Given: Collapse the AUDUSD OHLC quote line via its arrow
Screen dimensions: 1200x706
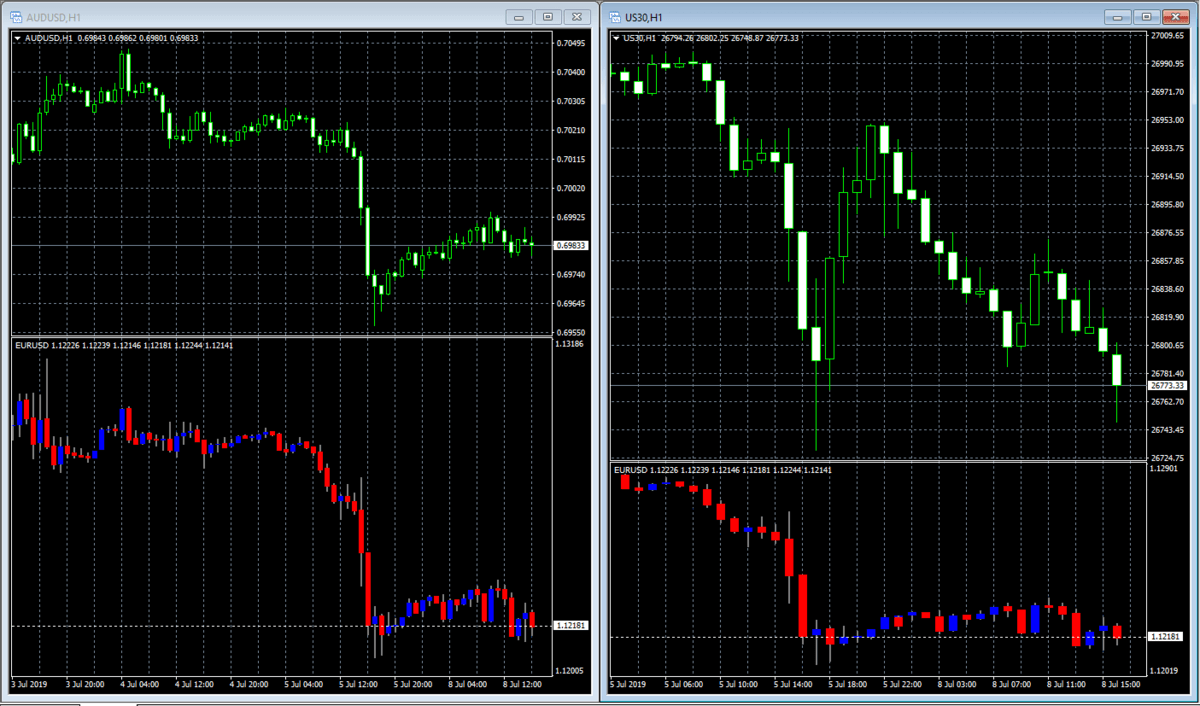Looking at the screenshot, I should click(17, 37).
